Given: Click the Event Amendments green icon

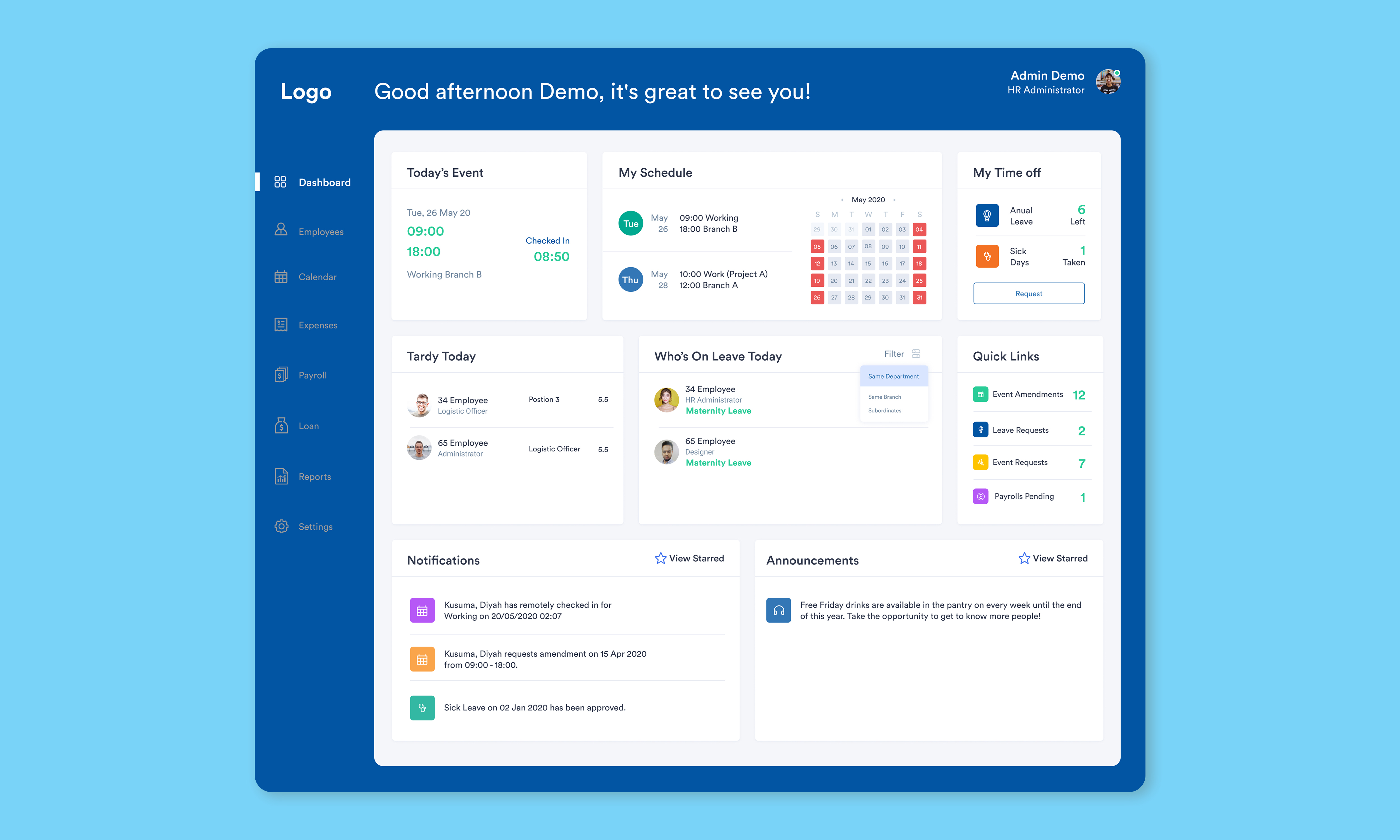Looking at the screenshot, I should 980,395.
